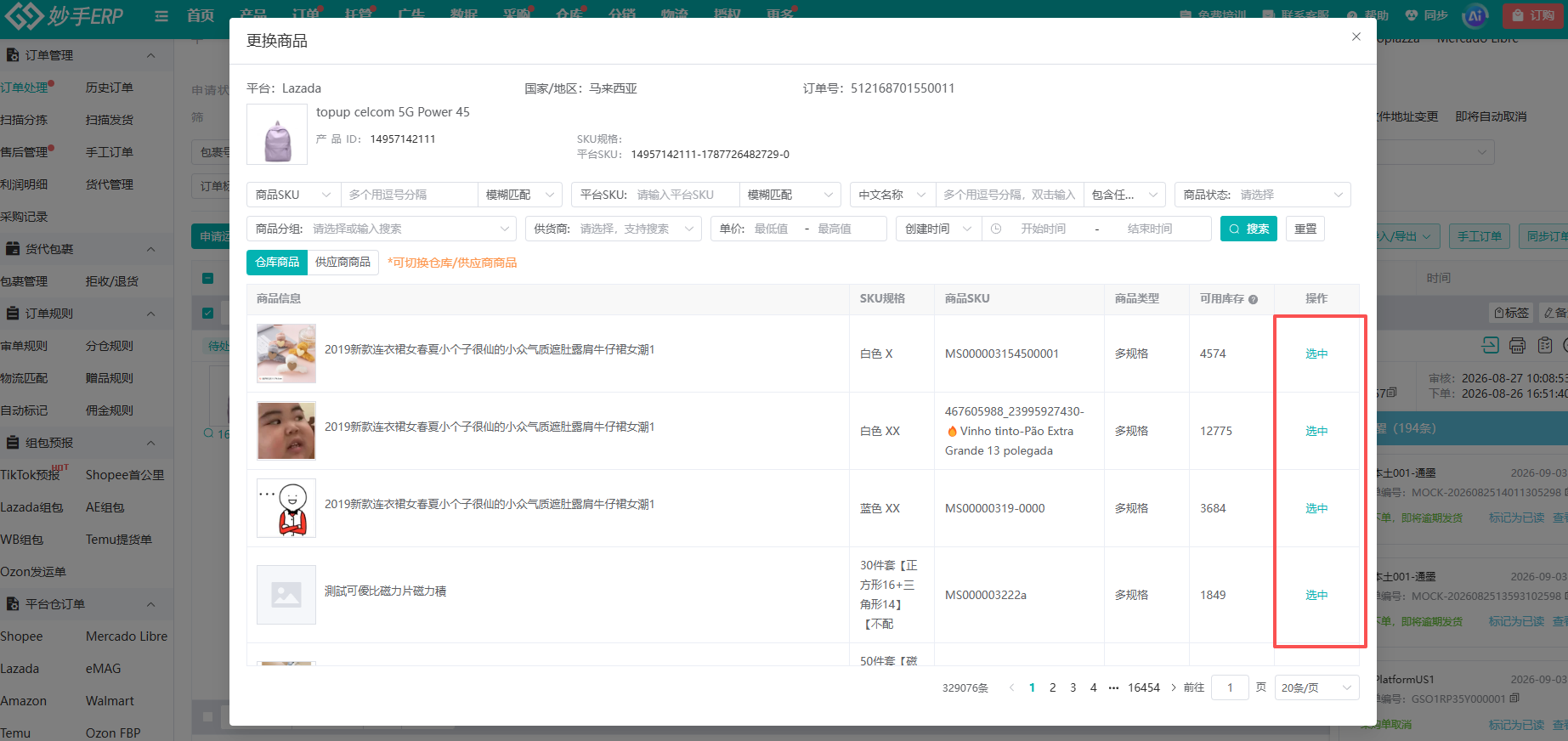This screenshot has height=741, width=1568.
Task: Click the 订单管理 sidebar section icon
Action: point(13,55)
